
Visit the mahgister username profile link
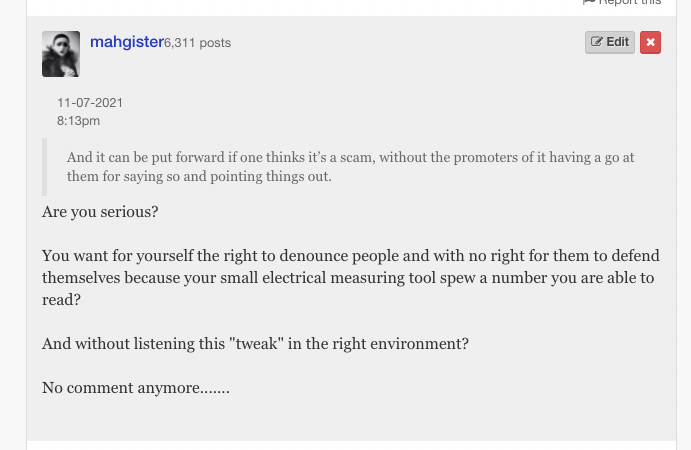126,42
